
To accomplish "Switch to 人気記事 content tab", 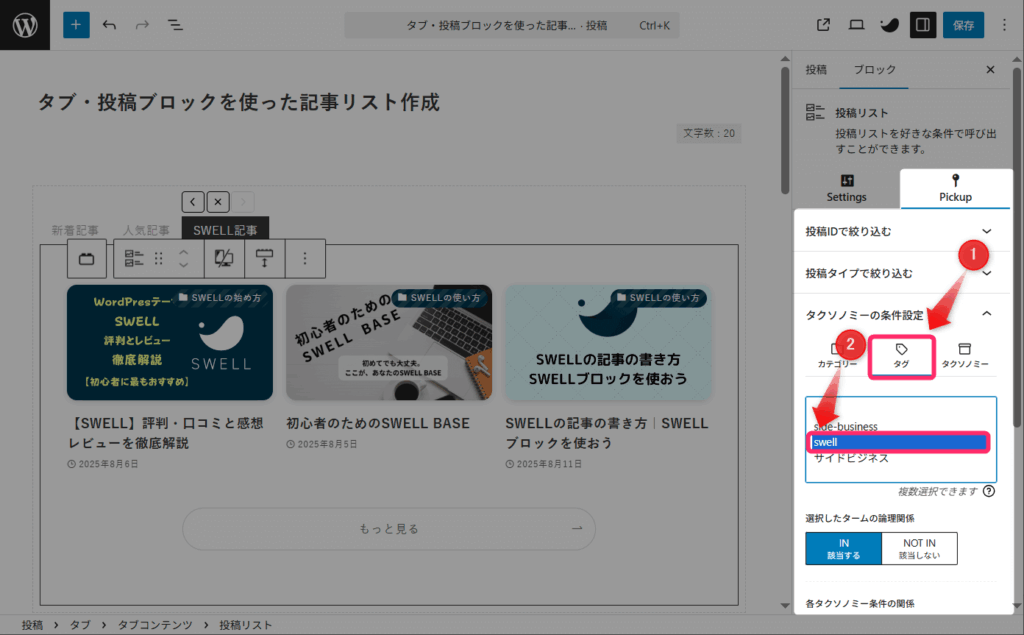I will tap(146, 230).
